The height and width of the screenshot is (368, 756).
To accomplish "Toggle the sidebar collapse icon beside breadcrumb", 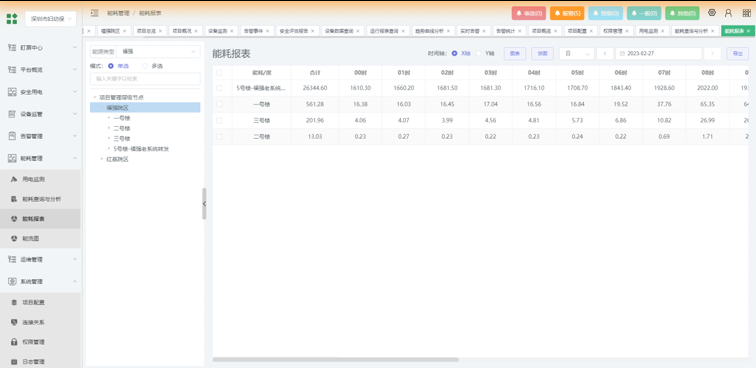I will [94, 13].
